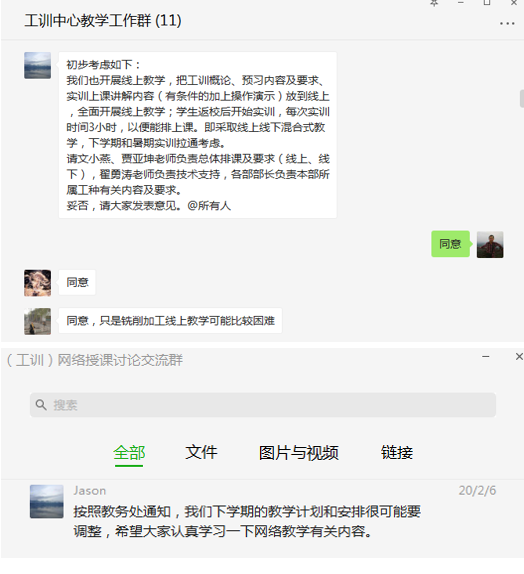Image resolution: width=524 pixels, height=574 pixels.
Task: Pin the chat window on top
Action: coord(434,3)
